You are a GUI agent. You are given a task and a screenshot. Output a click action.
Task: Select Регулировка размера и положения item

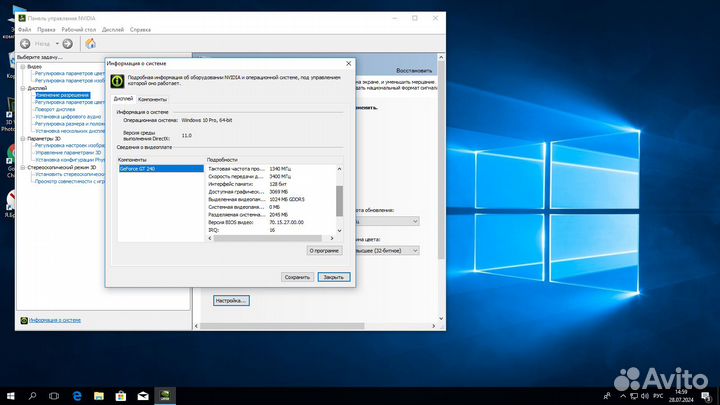coord(70,124)
